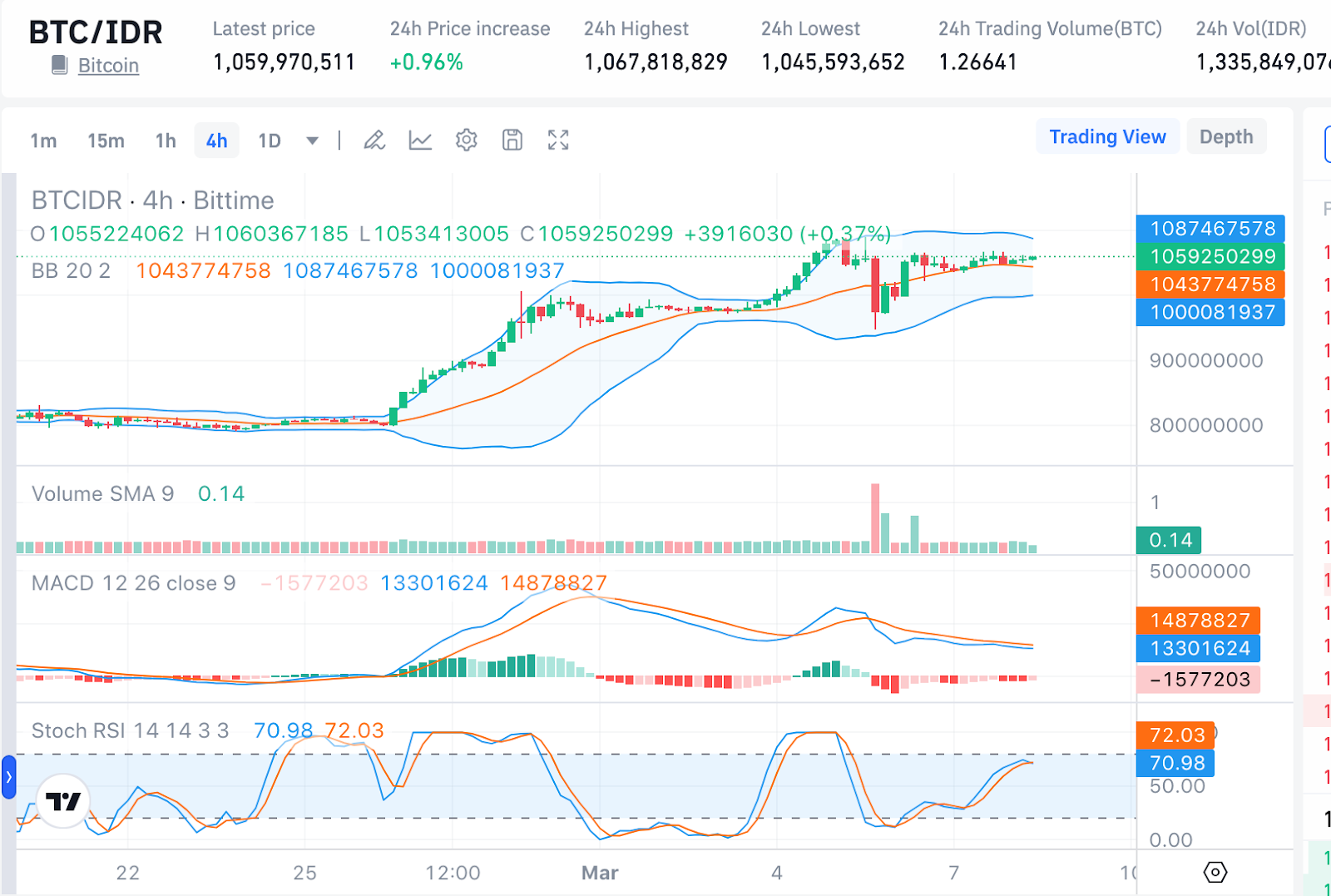1331x896 pixels.
Task: Click the 1087467578 upper band price label
Action: tap(1211, 229)
